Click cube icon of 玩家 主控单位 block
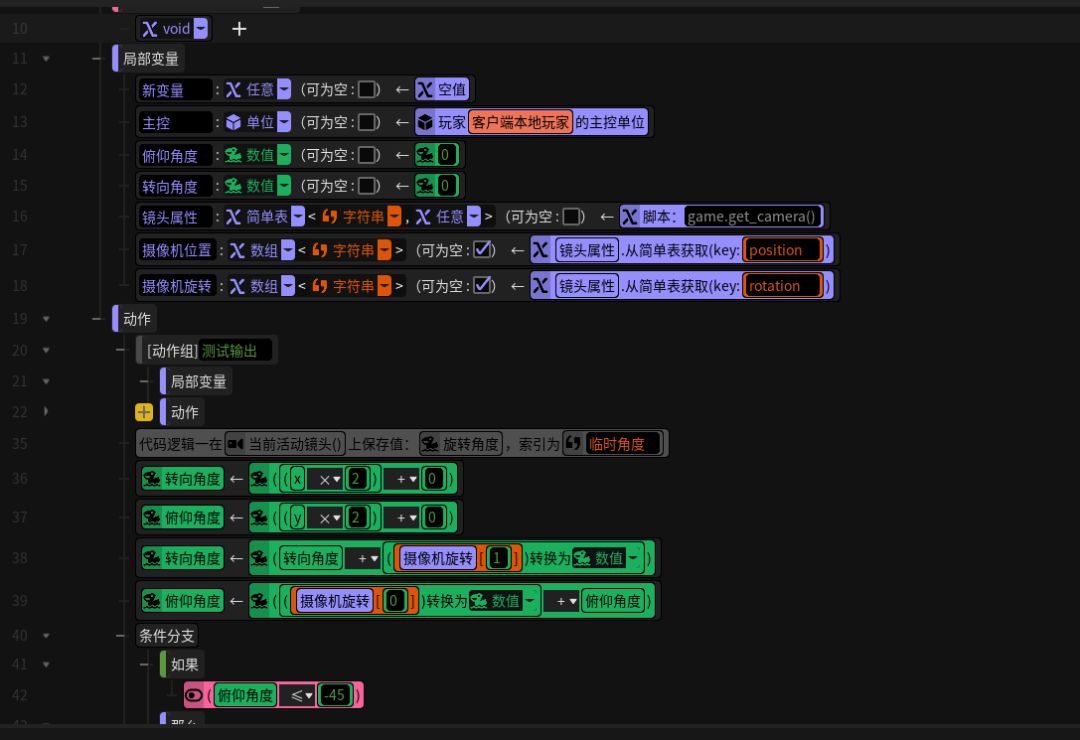This screenshot has width=1080, height=740. click(x=426, y=122)
